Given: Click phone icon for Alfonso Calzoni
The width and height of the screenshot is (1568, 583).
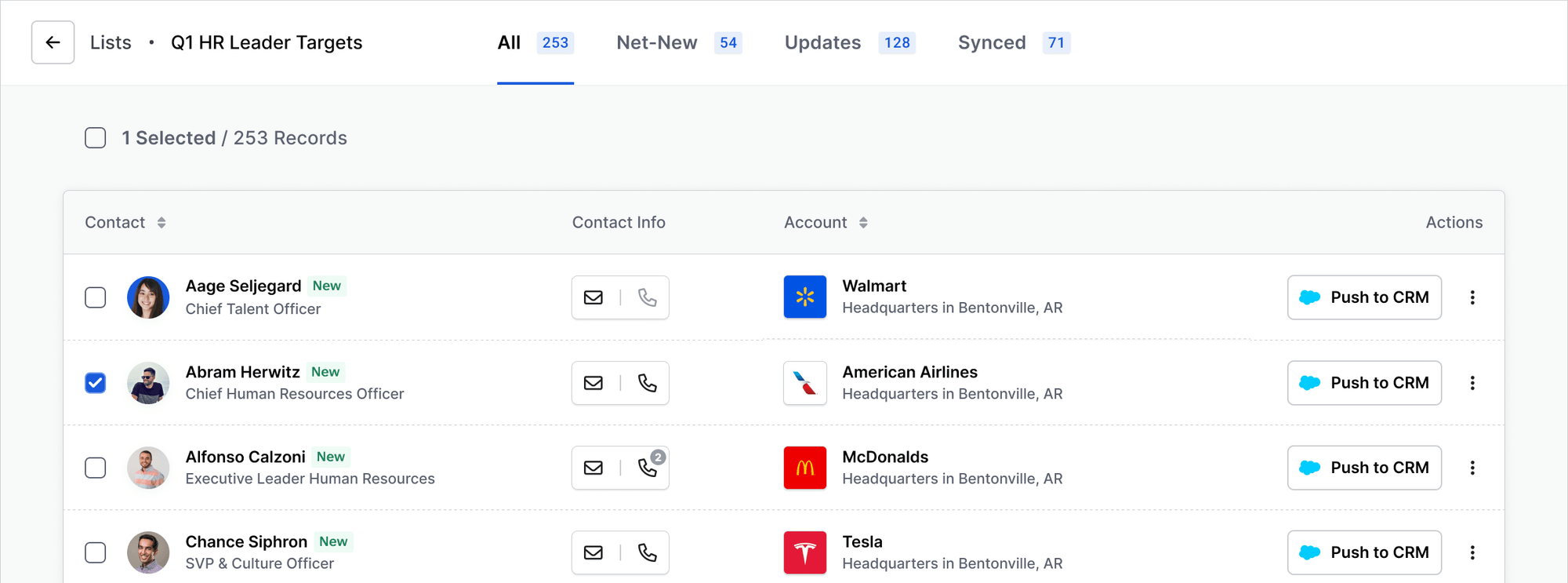Looking at the screenshot, I should click(x=647, y=468).
